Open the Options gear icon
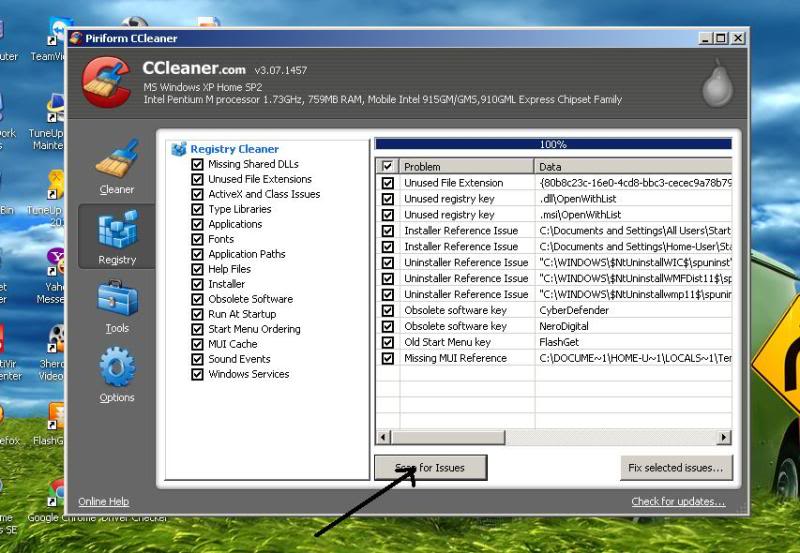 [x=117, y=368]
